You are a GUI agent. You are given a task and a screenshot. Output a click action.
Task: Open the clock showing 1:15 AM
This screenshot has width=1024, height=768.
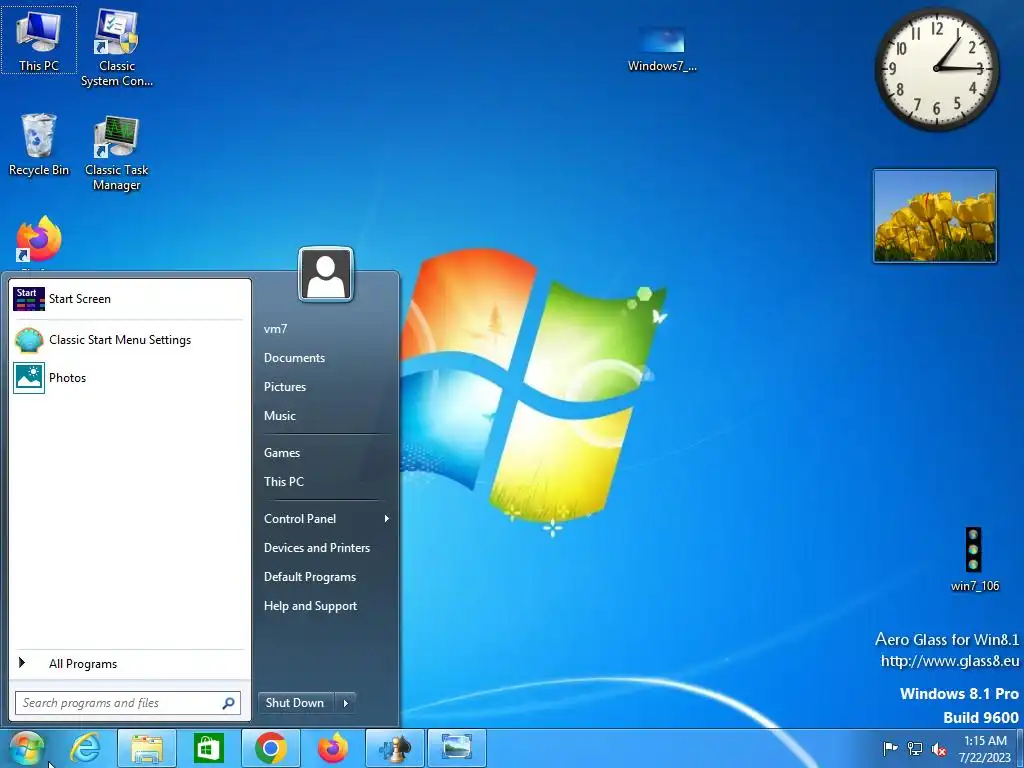985,749
